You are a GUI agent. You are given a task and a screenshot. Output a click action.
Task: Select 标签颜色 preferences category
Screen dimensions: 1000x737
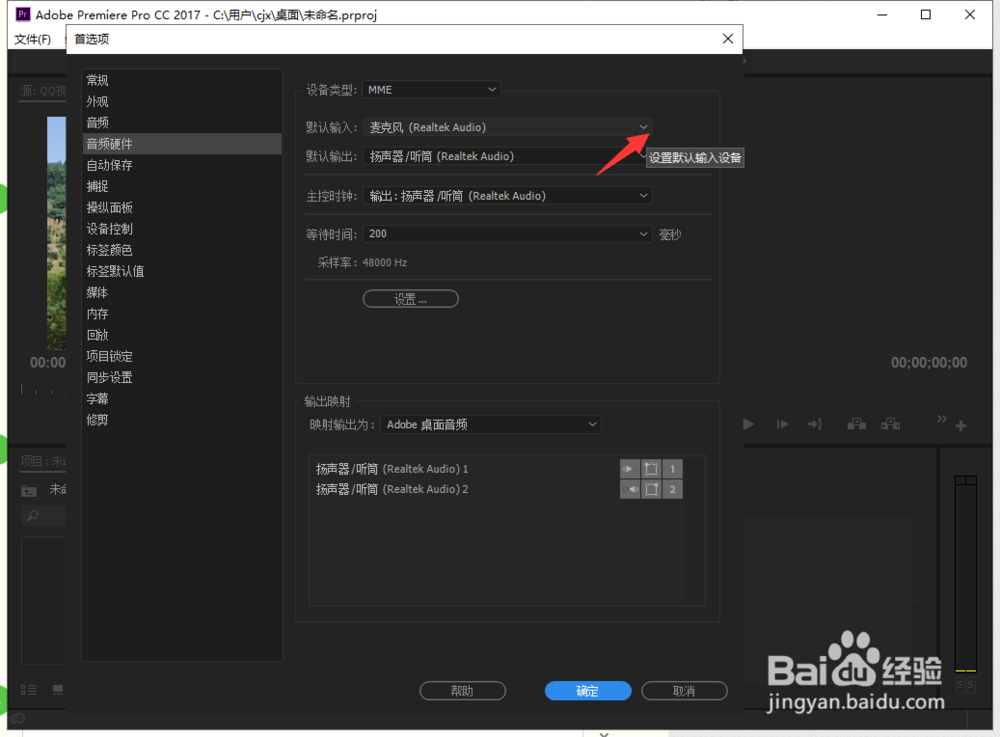point(182,250)
